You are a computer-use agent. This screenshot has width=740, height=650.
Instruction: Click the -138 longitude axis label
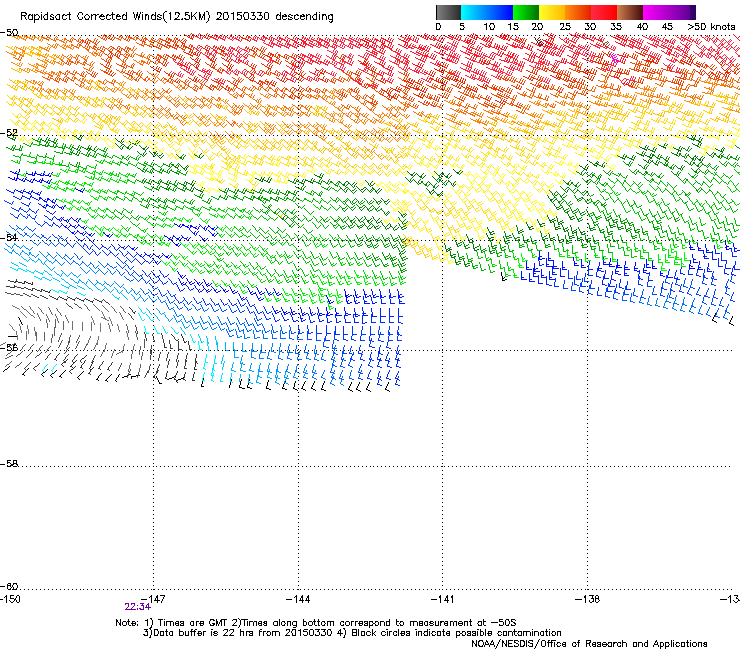(588, 599)
